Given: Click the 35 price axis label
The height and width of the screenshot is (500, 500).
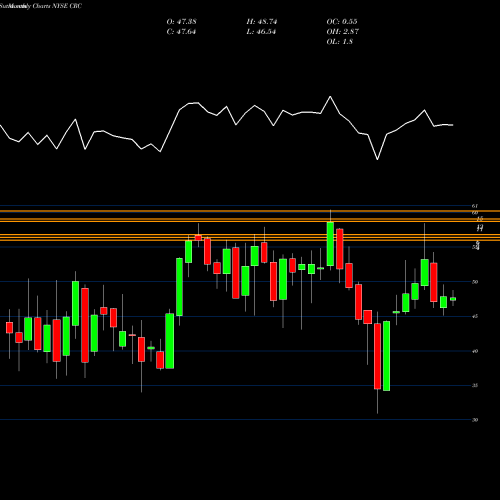Looking at the screenshot, I should click(x=475, y=385).
